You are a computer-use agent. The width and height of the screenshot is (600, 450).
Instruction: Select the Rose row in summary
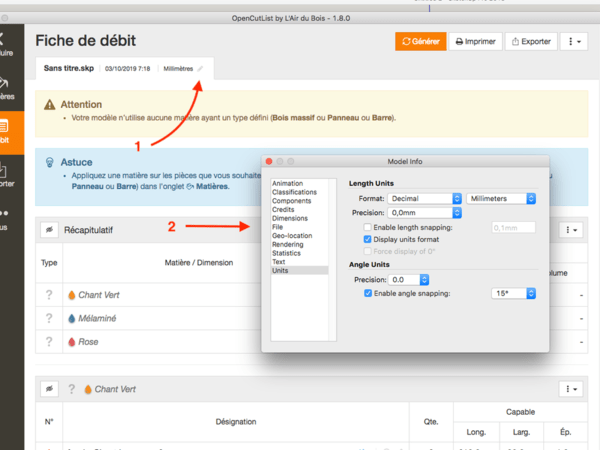311,342
